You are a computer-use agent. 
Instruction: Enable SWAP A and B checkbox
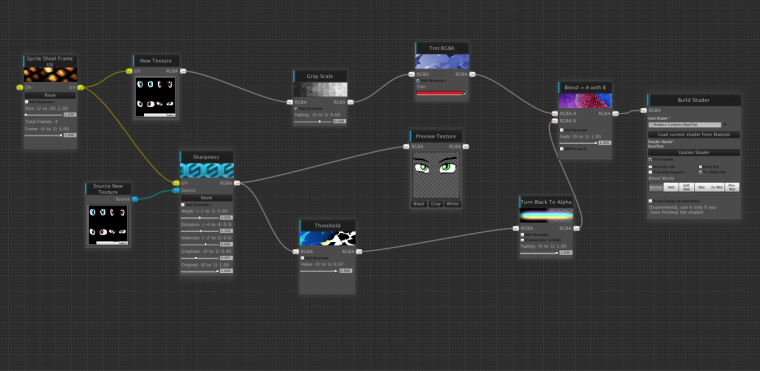(x=562, y=149)
